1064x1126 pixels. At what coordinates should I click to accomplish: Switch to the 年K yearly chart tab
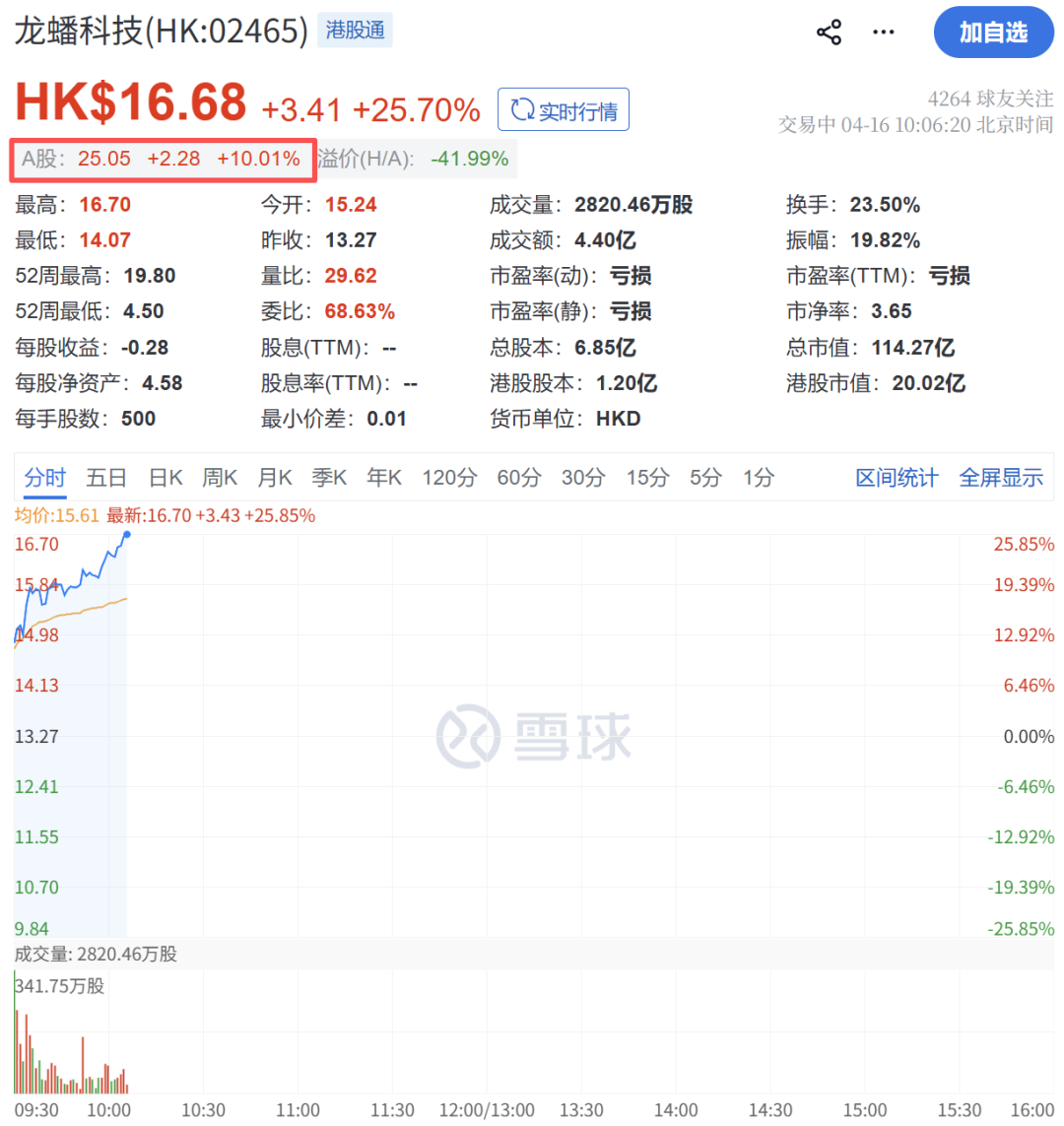pyautogui.click(x=384, y=477)
